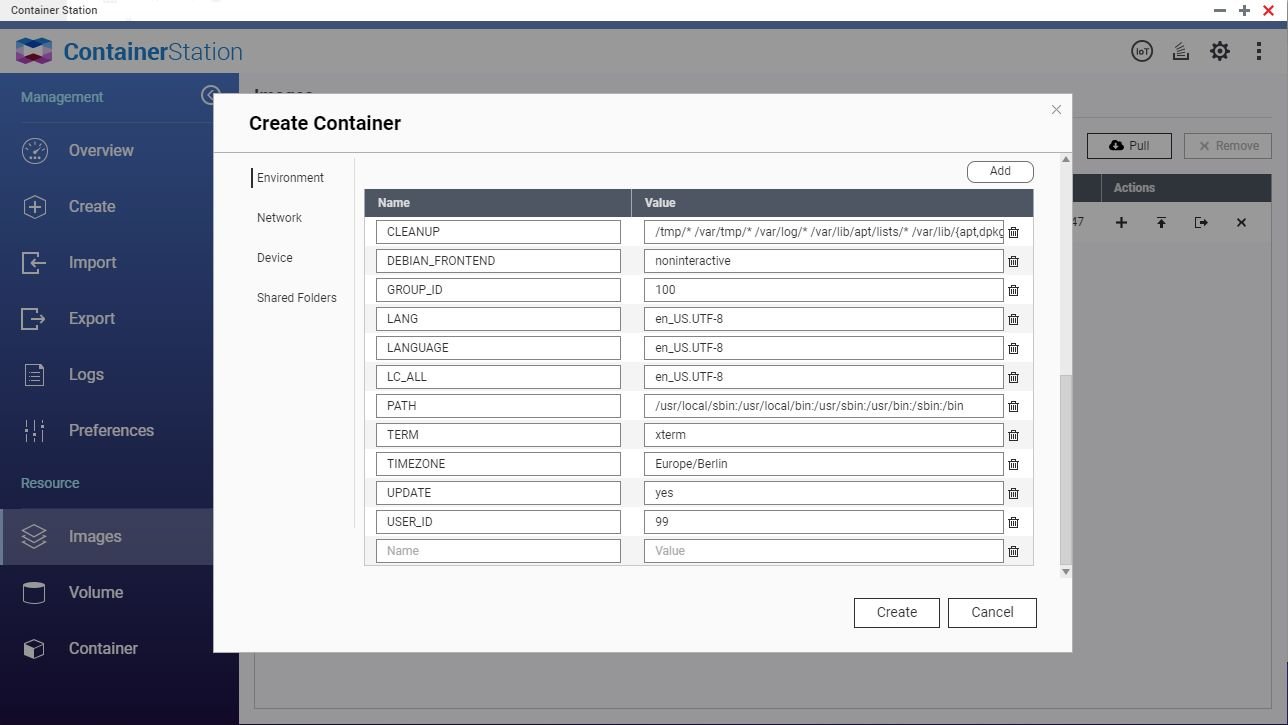Remove the USER_ID variable with trash icon
This screenshot has width=1288, height=725.
pyautogui.click(x=1013, y=522)
